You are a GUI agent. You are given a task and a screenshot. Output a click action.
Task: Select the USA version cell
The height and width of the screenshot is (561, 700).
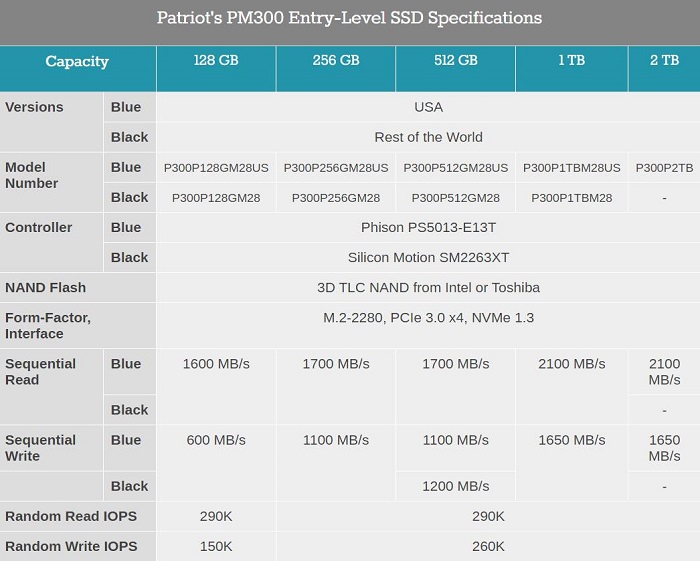pyautogui.click(x=428, y=107)
